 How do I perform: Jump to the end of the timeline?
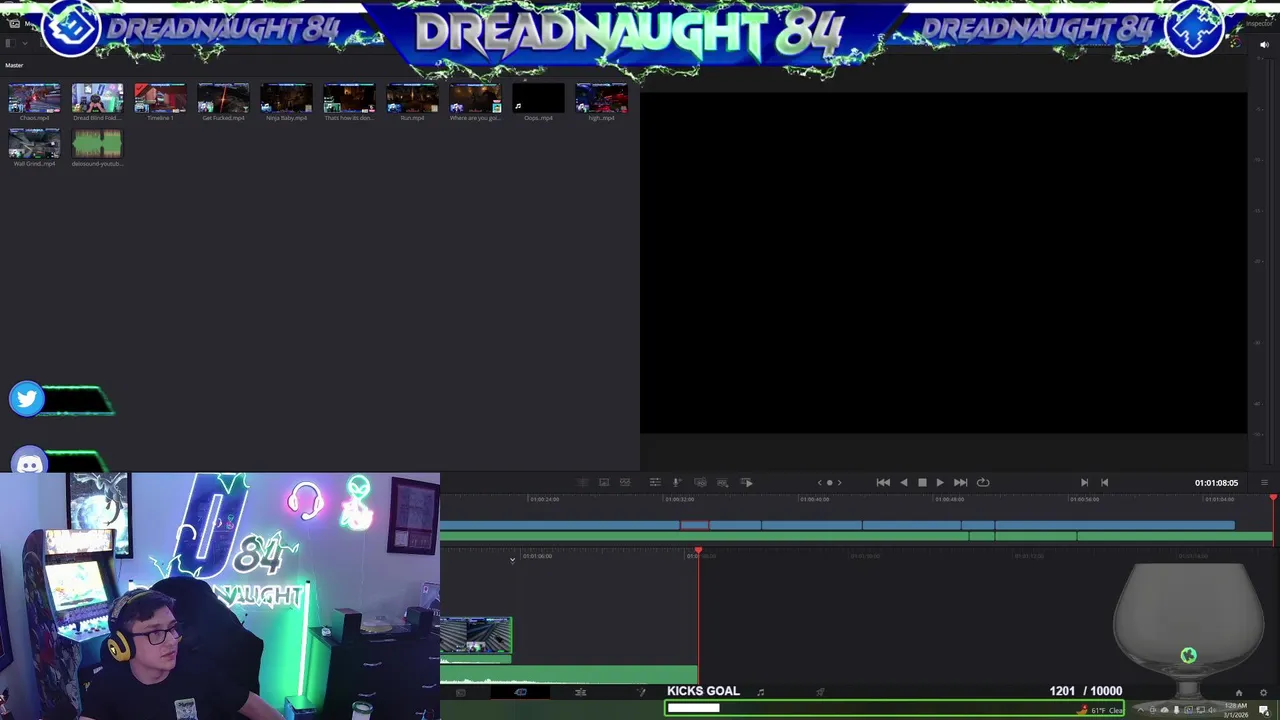(960, 482)
